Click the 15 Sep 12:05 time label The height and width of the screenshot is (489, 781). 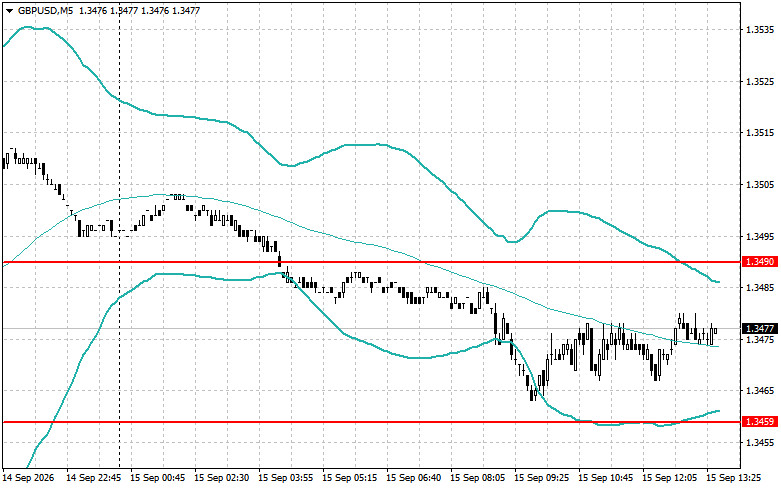click(x=669, y=478)
